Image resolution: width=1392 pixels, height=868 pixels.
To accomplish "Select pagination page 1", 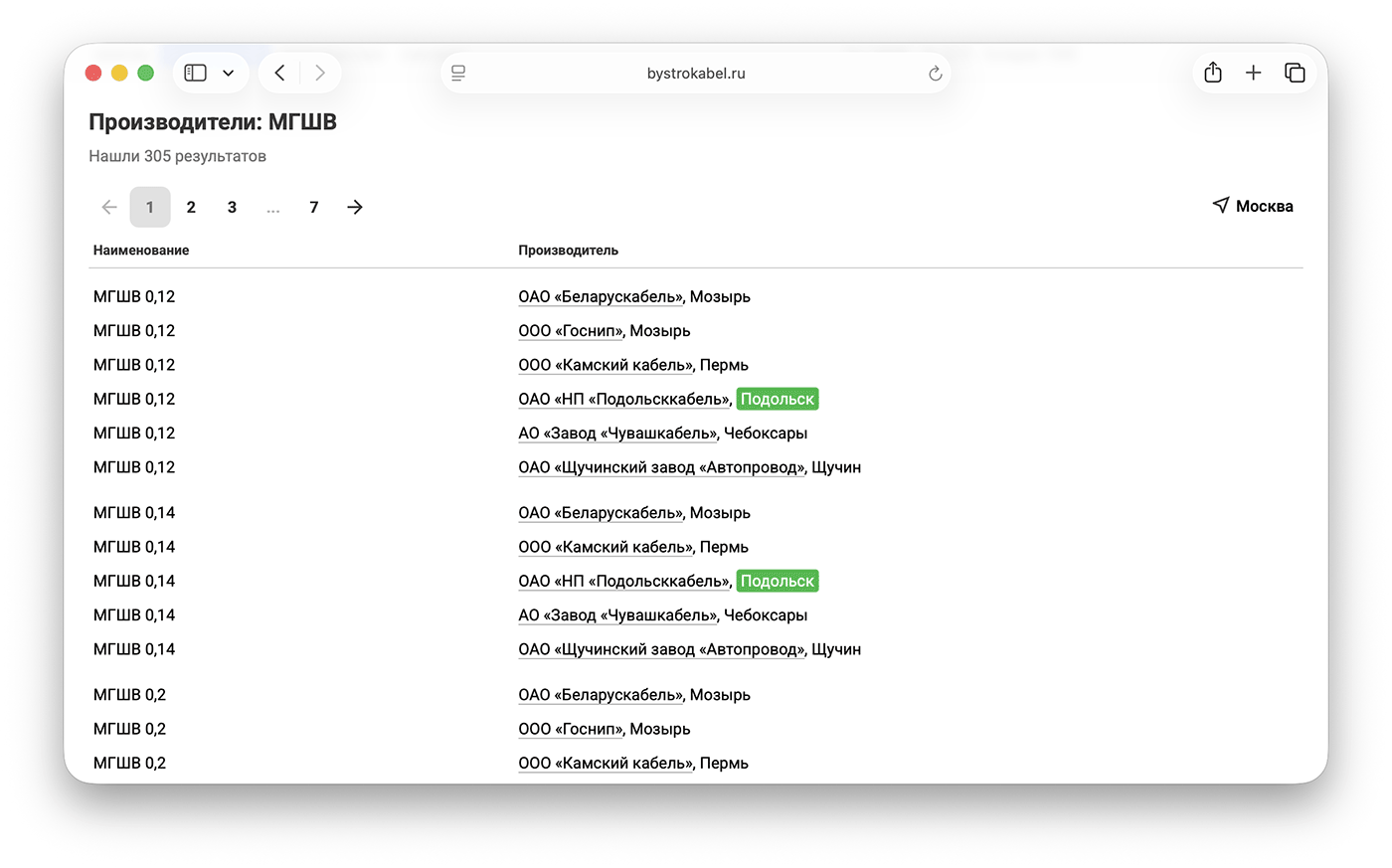I will pyautogui.click(x=150, y=207).
